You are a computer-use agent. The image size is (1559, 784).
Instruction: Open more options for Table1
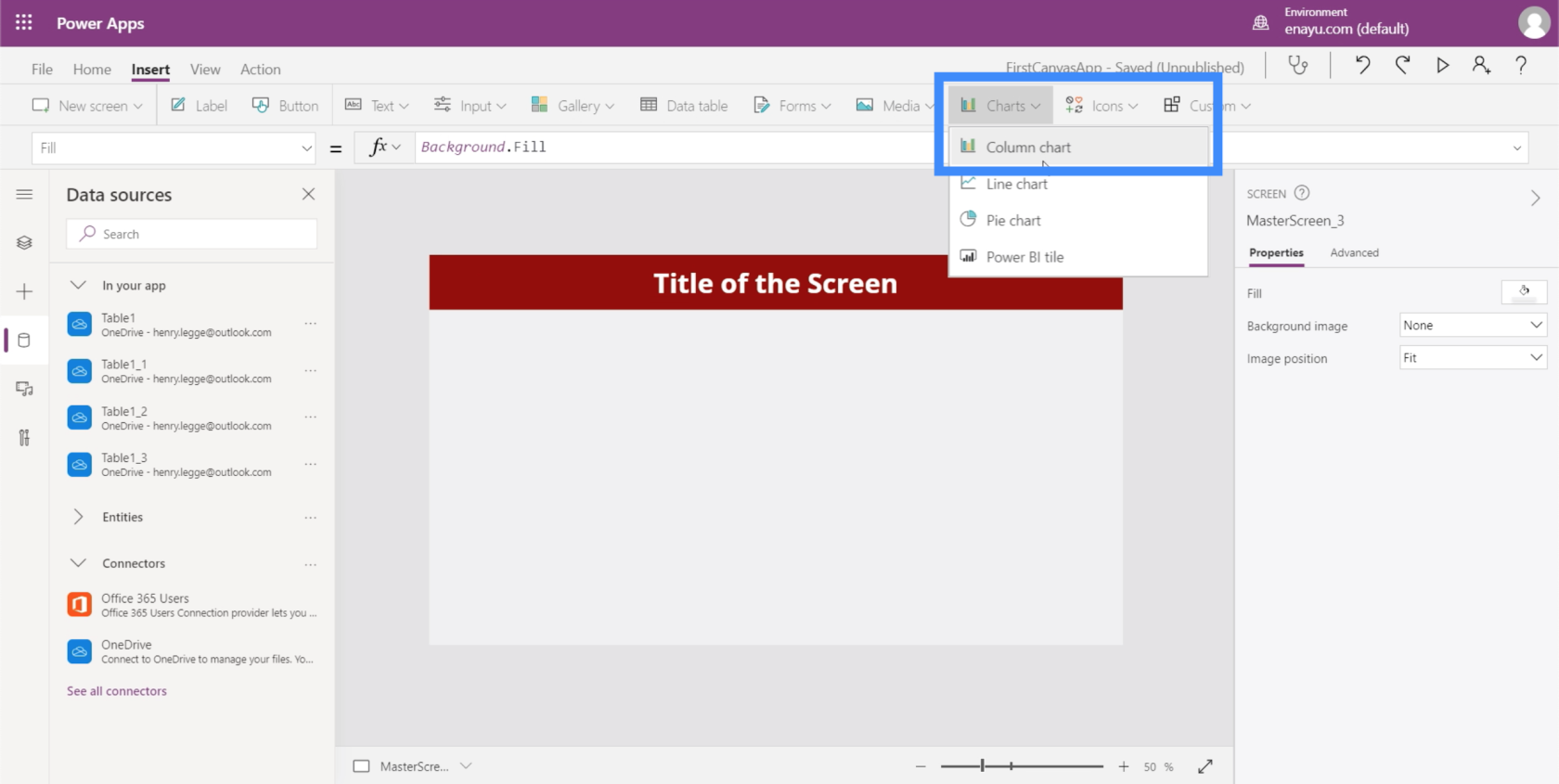click(311, 324)
